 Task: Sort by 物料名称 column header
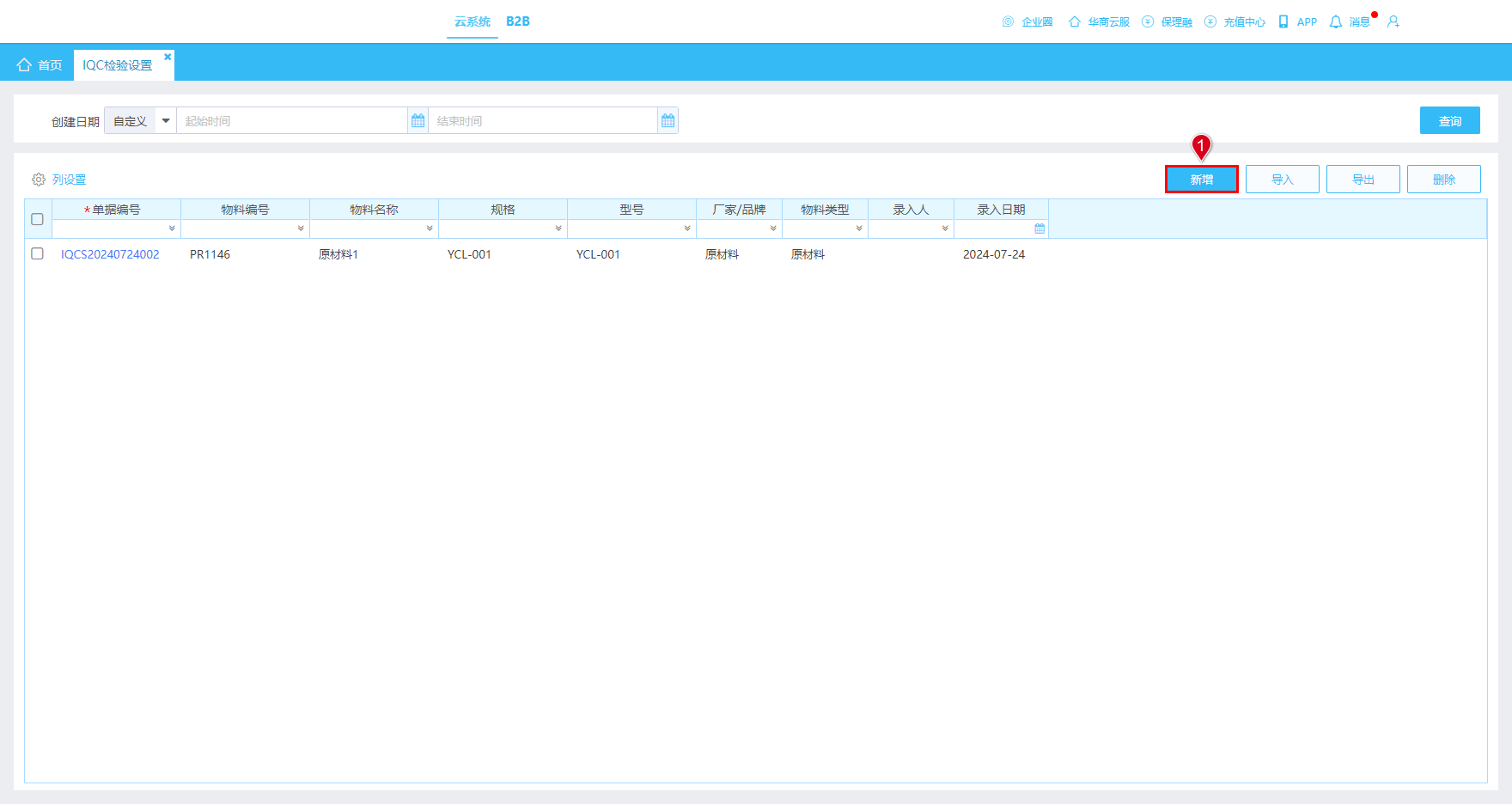[374, 210]
